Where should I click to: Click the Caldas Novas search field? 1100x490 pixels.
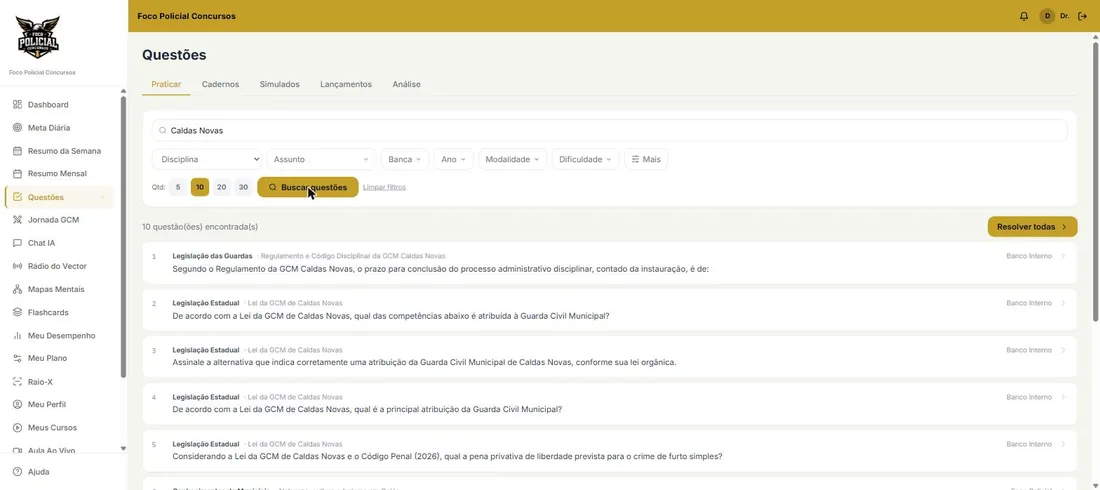pyautogui.click(x=610, y=131)
